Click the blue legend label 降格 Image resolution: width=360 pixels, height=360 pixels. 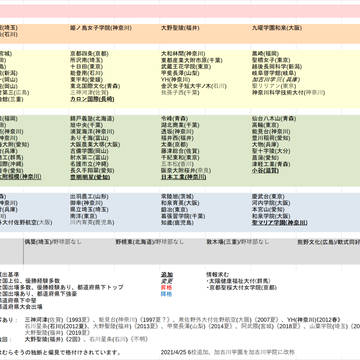coord(166,294)
